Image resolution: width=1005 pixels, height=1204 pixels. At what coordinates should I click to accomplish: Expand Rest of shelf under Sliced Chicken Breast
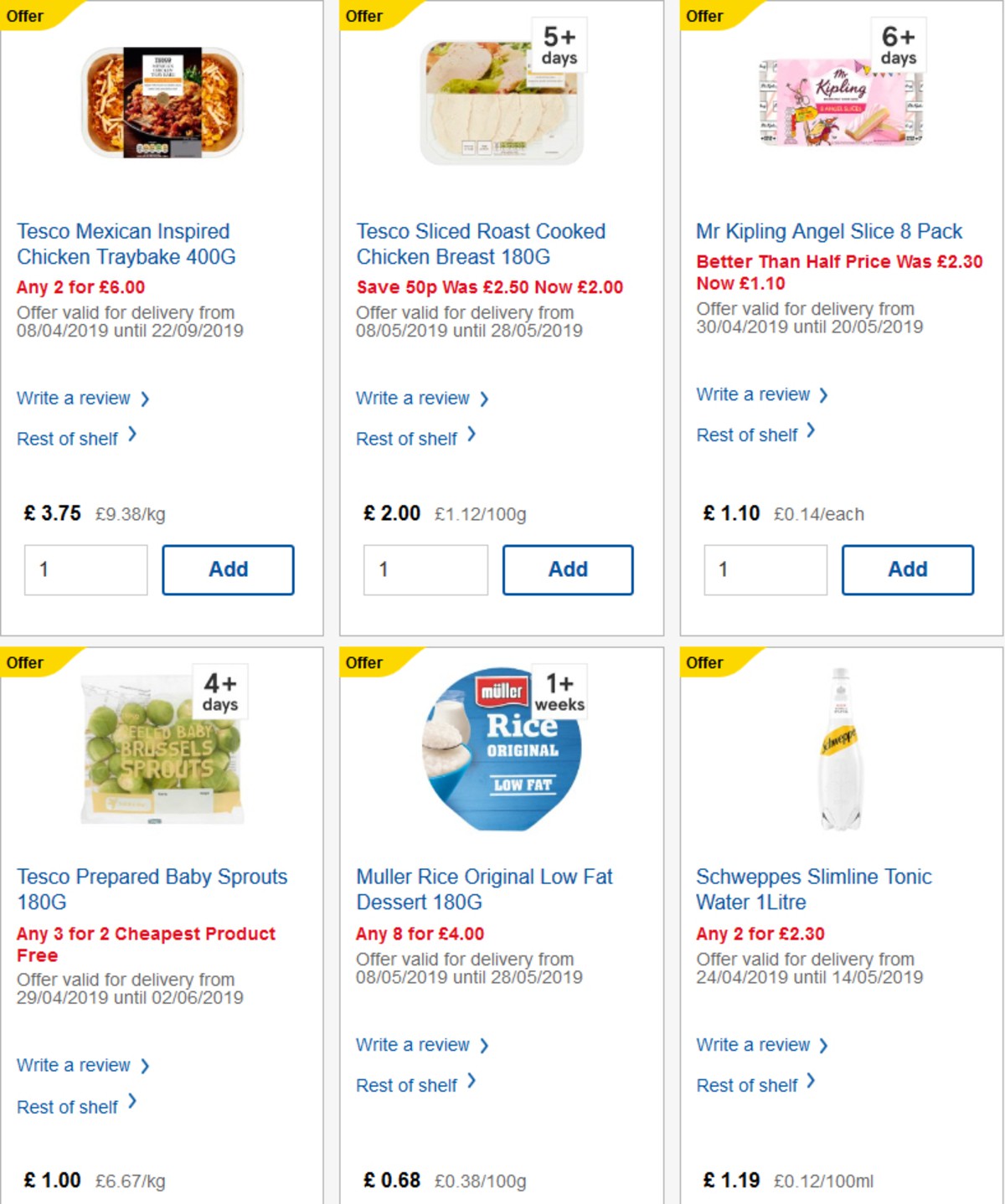410,438
